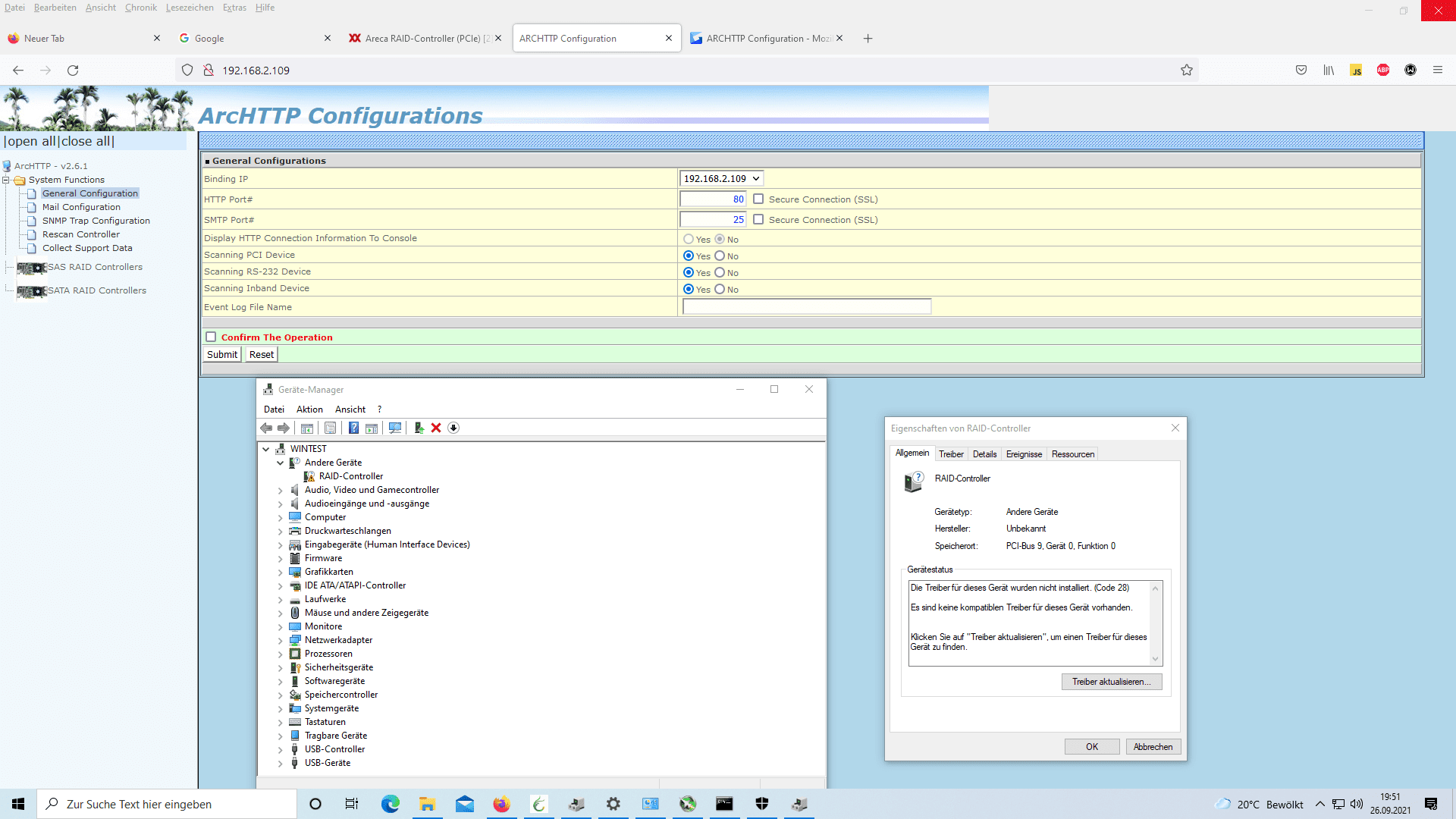Click the Treiber aktualisieren button
The width and height of the screenshot is (1456, 819).
[x=1111, y=682]
